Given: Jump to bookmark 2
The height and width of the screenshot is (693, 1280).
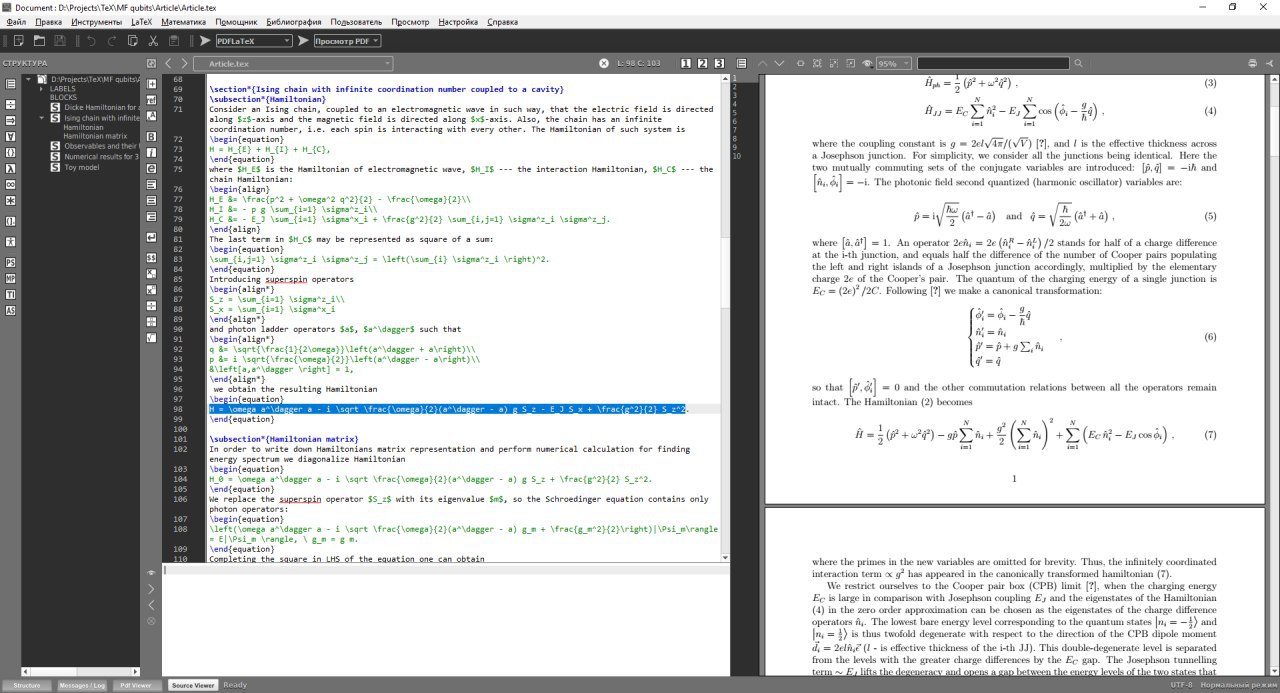Looking at the screenshot, I should [703, 63].
